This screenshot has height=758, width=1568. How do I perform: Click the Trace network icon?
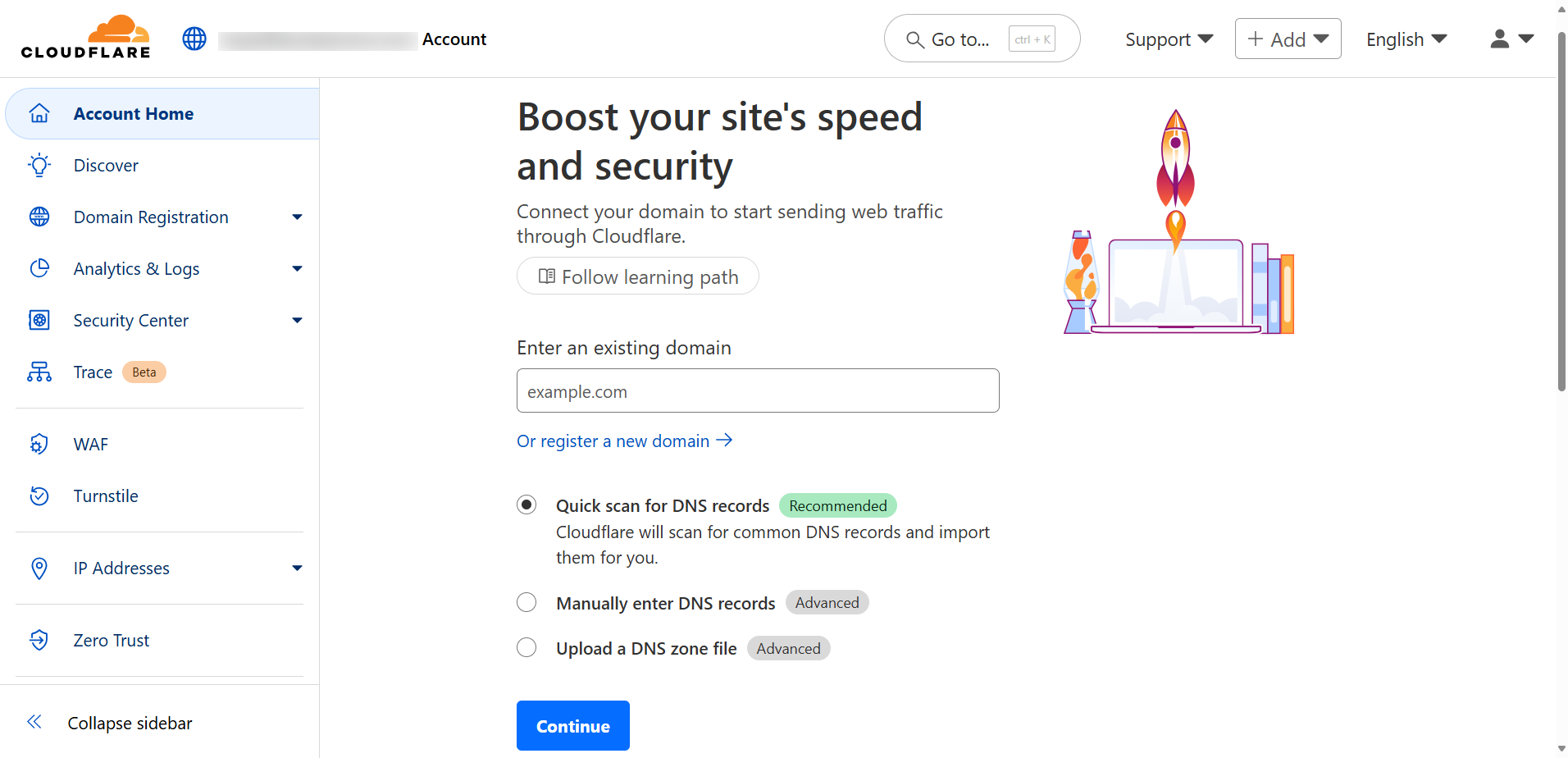pos(39,372)
